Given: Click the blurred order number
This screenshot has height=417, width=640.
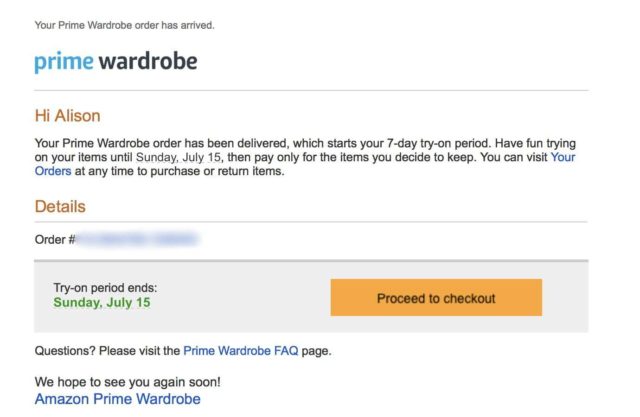Looking at the screenshot, I should coord(138,239).
